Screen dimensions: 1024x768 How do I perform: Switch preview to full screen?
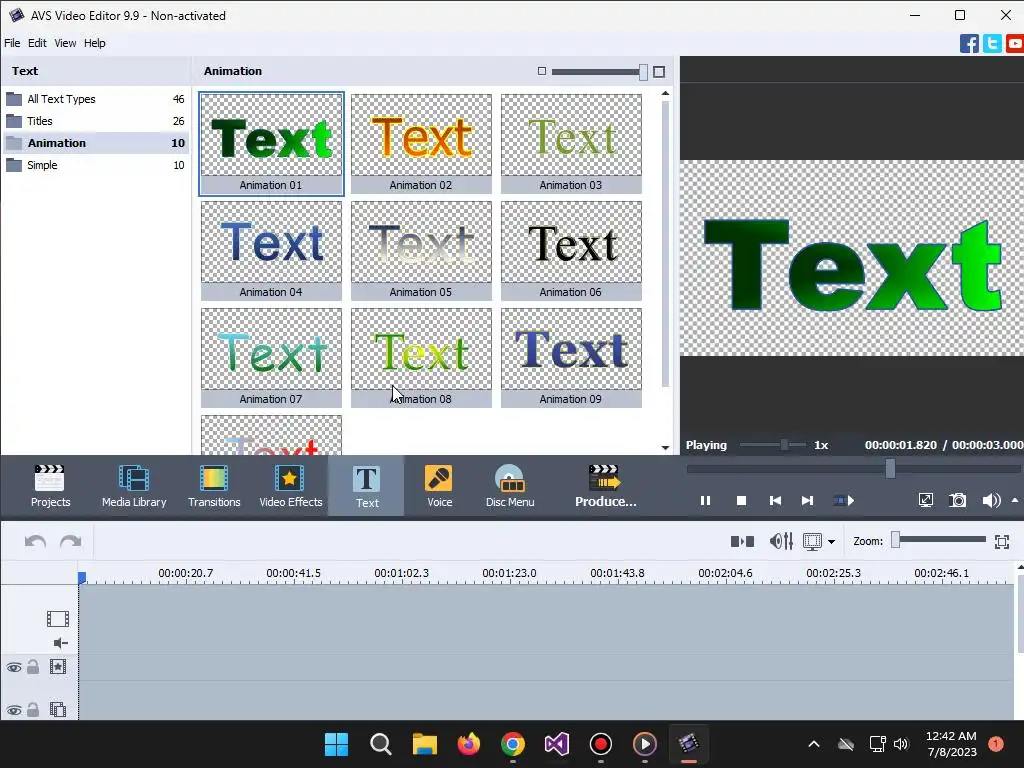[925, 500]
